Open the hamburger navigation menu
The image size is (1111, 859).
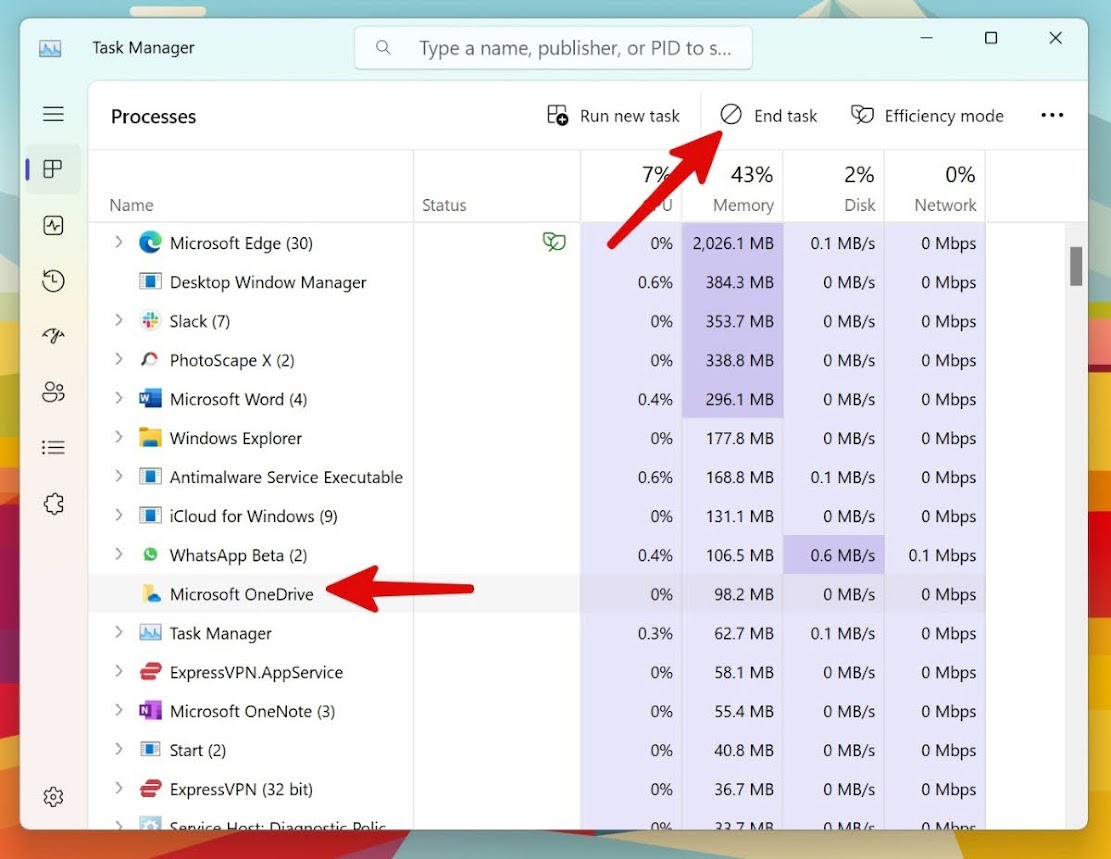(x=53, y=114)
